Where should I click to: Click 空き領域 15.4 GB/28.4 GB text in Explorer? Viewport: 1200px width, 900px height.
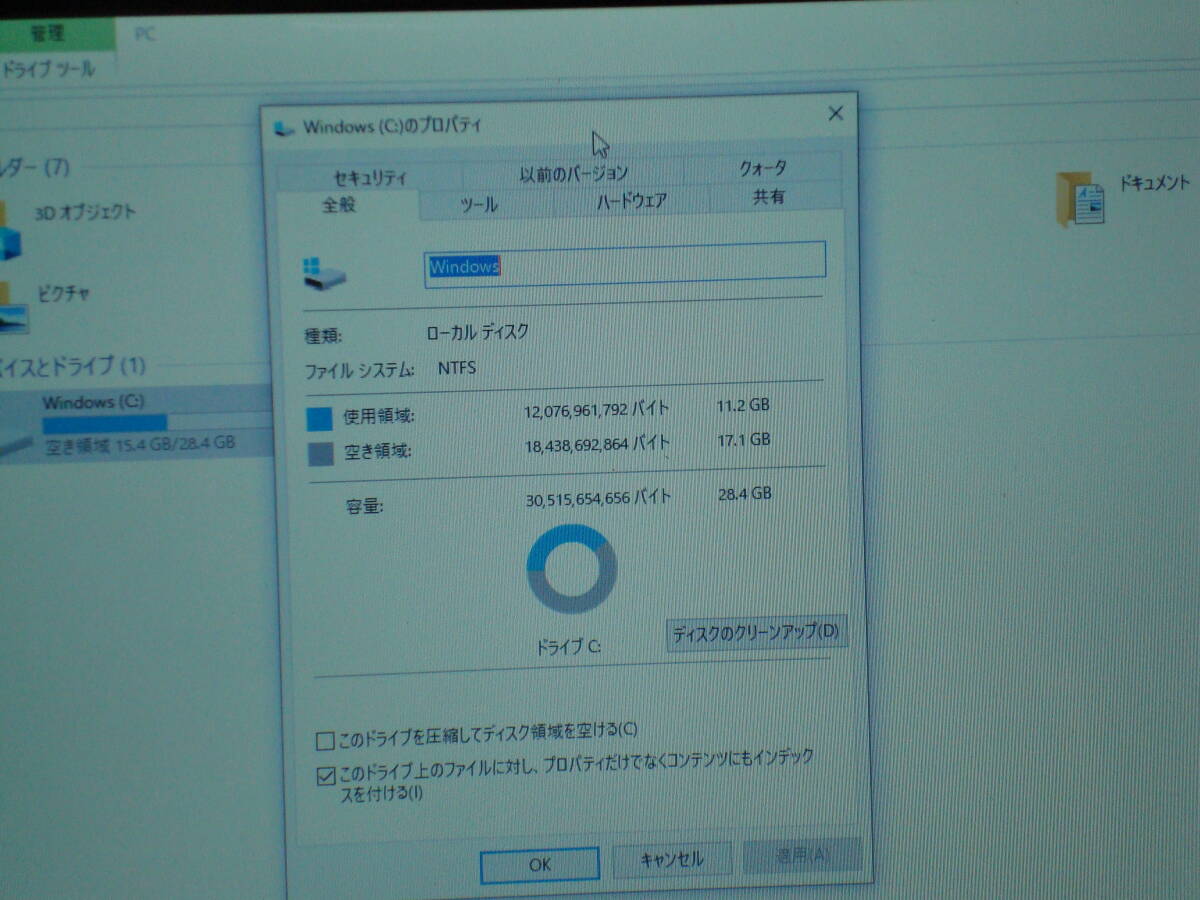(x=140, y=444)
